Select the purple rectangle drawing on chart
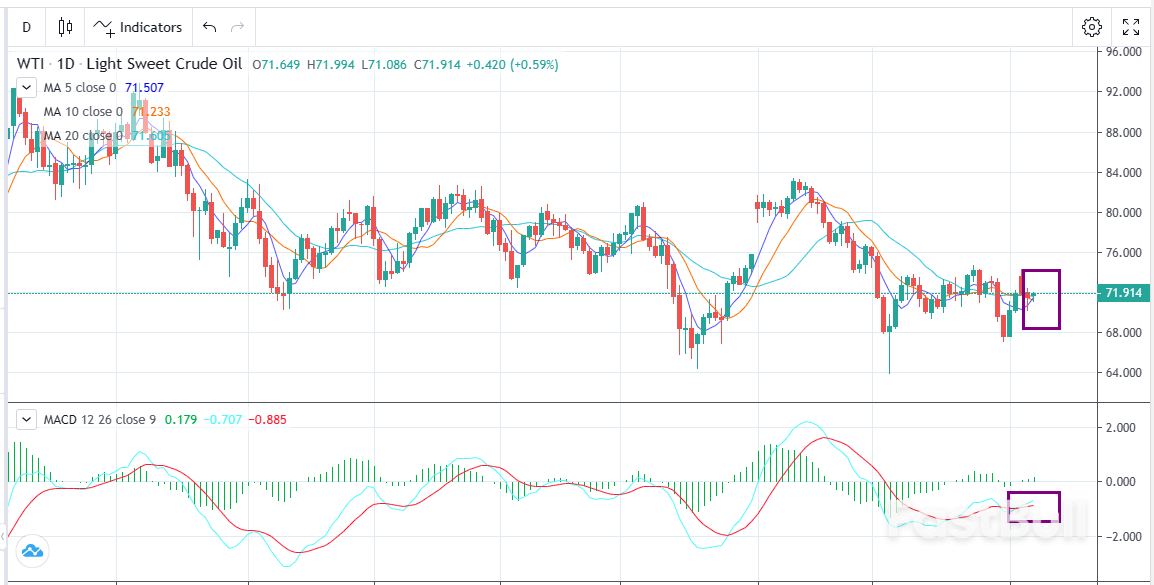 (1041, 300)
